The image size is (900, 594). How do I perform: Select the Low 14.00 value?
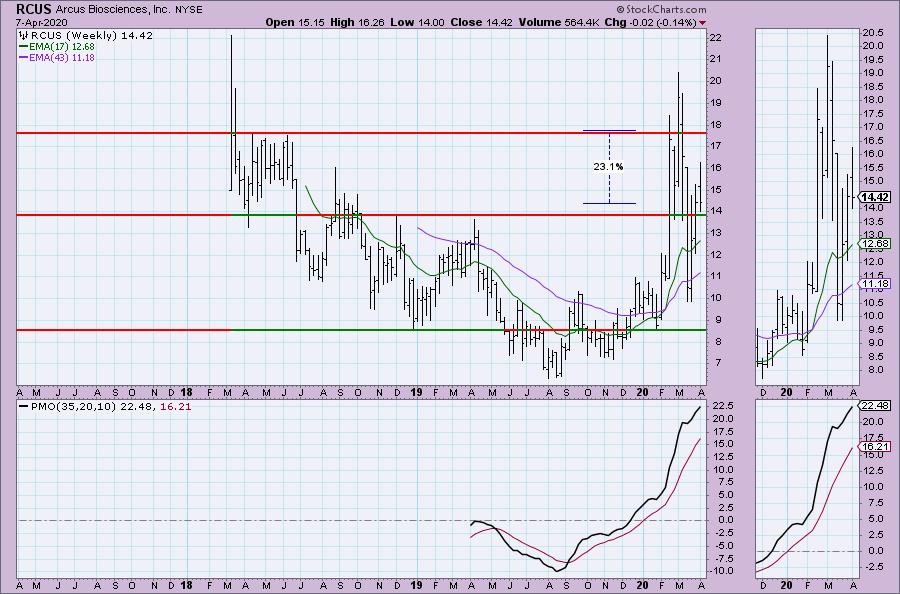point(417,22)
